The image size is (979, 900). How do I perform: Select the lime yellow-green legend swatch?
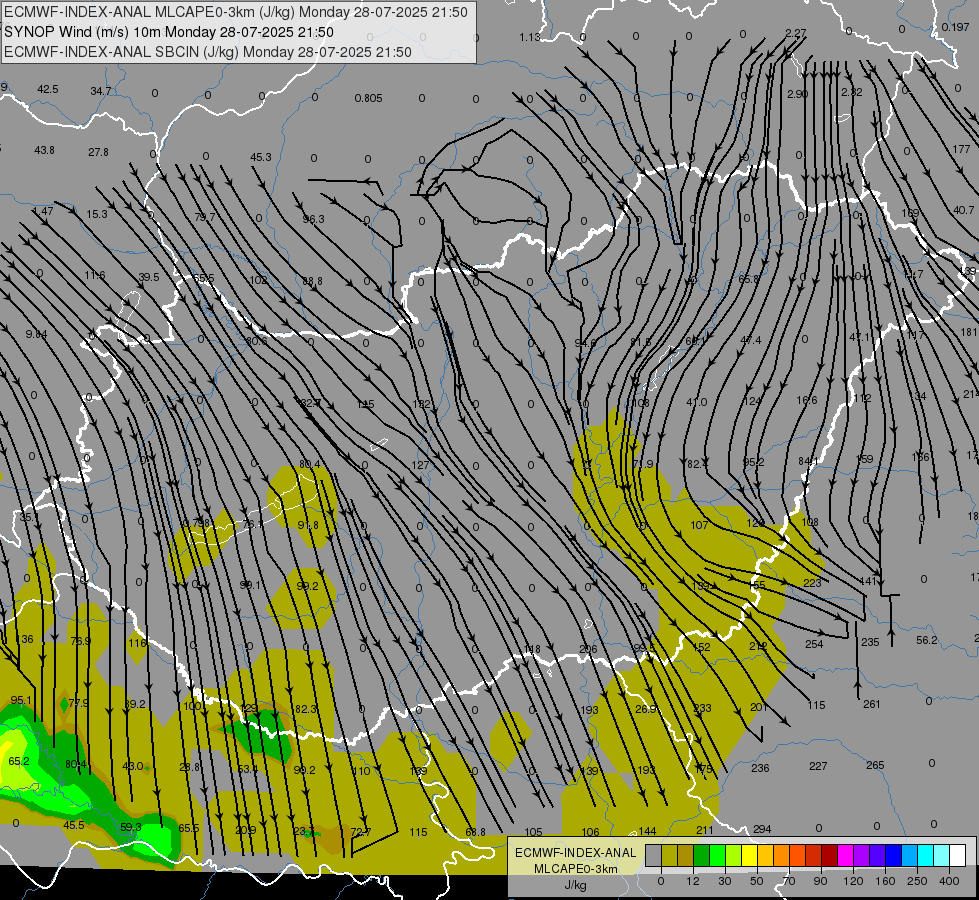pyautogui.click(x=734, y=855)
